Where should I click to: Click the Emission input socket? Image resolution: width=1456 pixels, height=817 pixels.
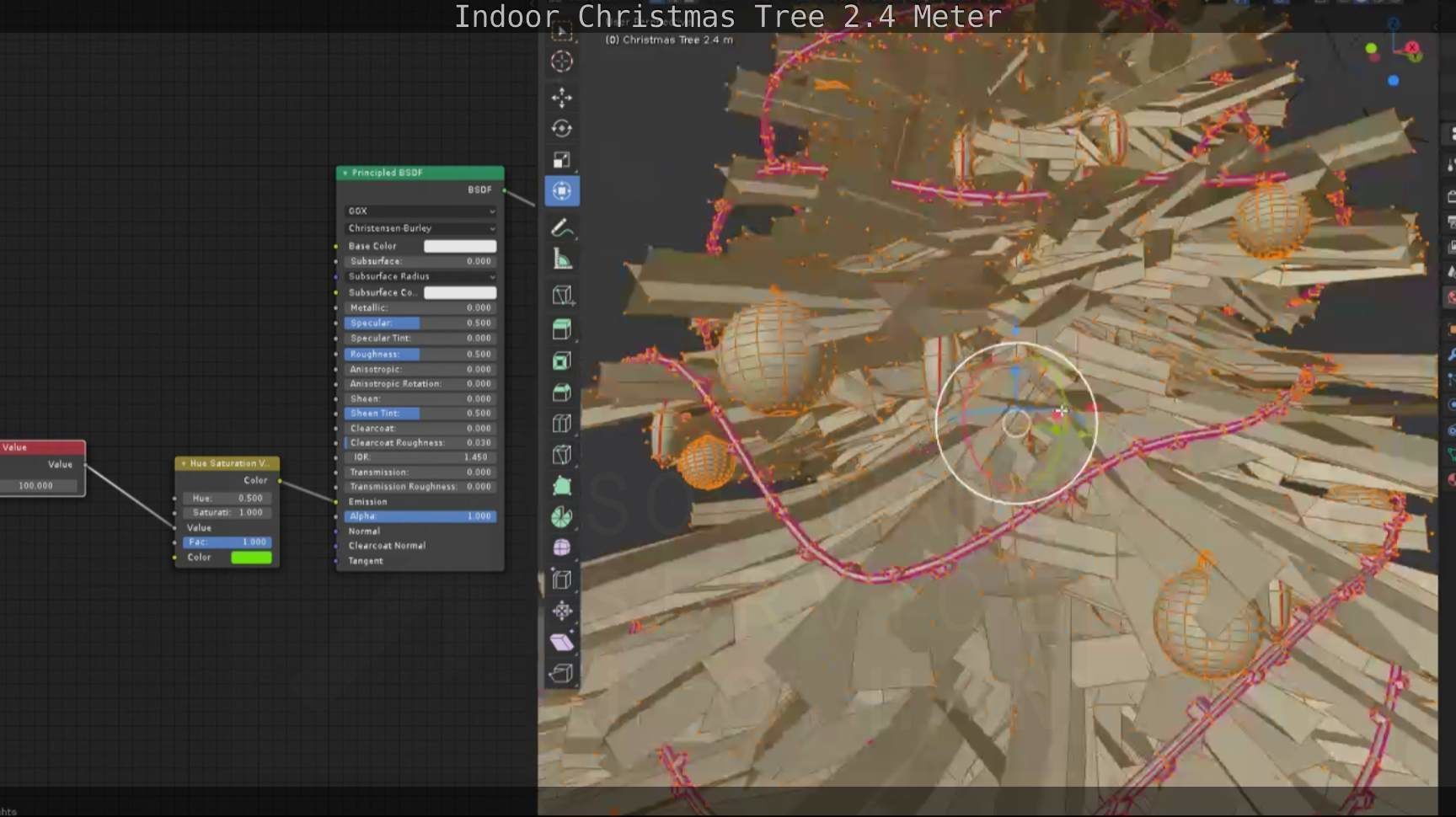click(336, 502)
